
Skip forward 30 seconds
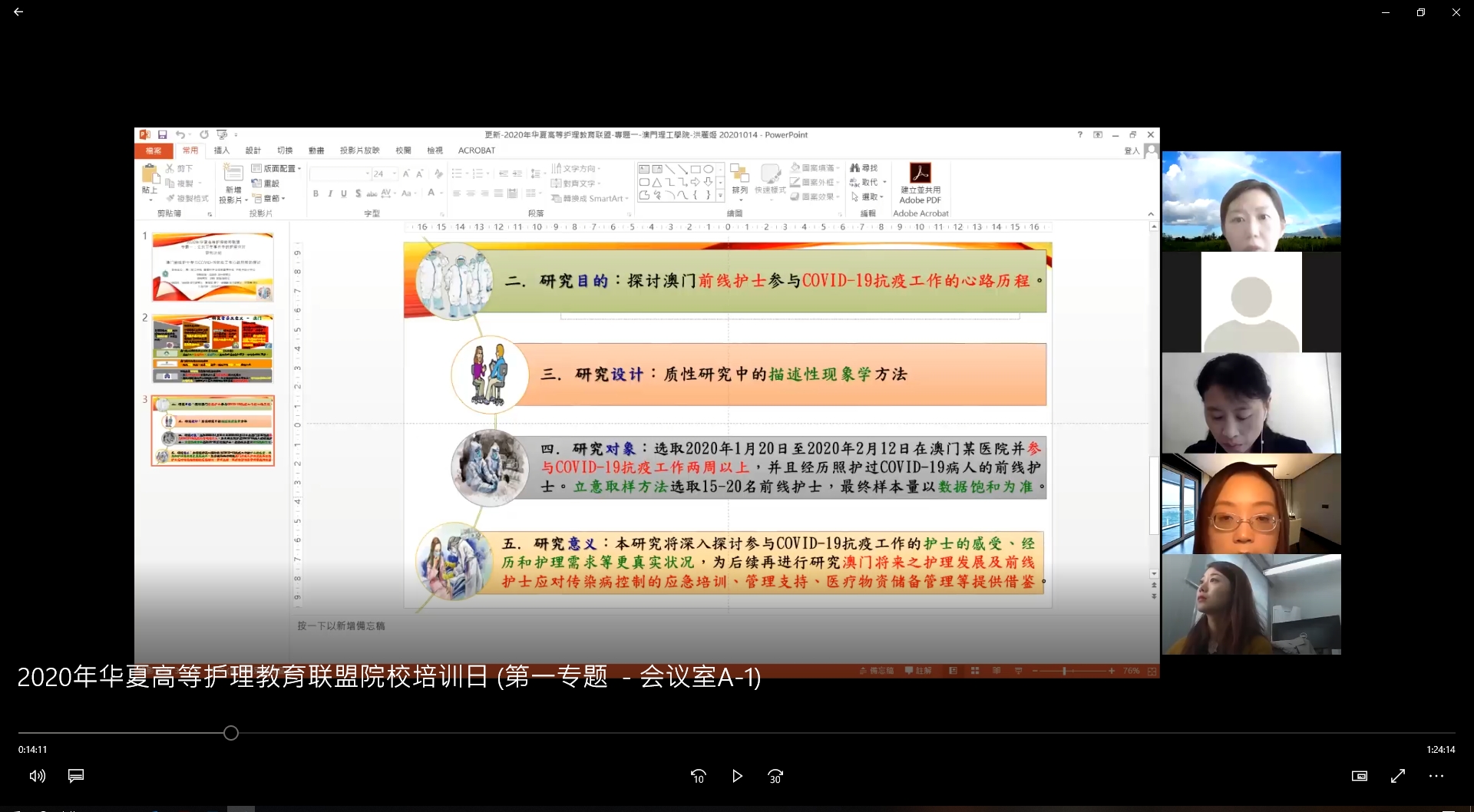[x=775, y=777]
